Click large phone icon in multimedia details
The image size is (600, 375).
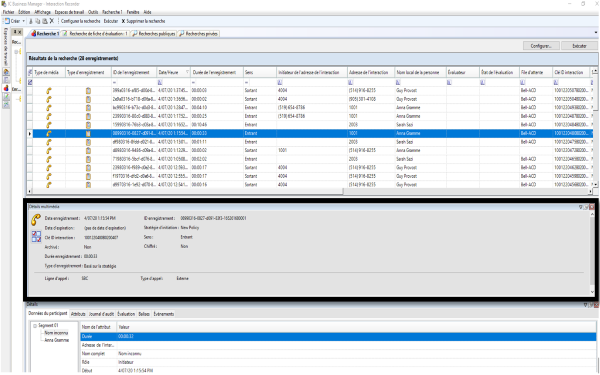point(36,220)
